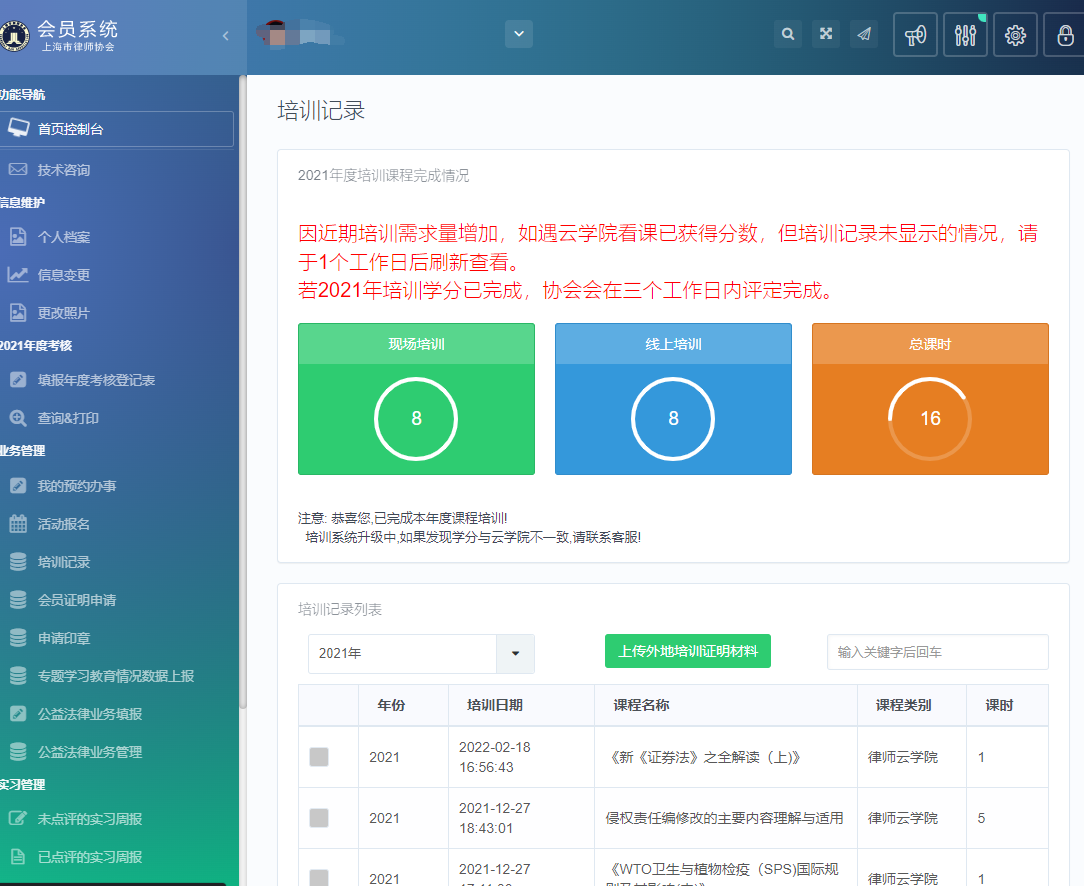1084x886 pixels.
Task: Tick checkbox for 侵权责任编修改 course row
Action: tap(319, 818)
